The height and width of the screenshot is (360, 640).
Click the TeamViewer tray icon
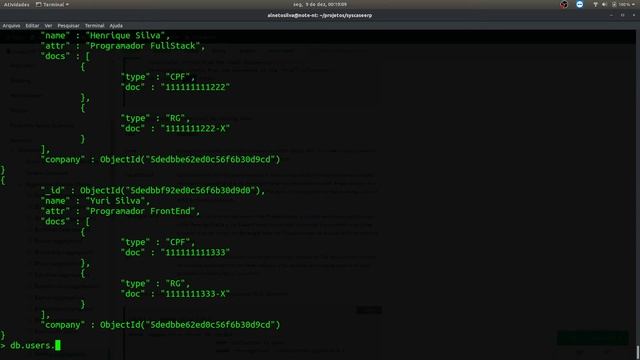(580, 4)
